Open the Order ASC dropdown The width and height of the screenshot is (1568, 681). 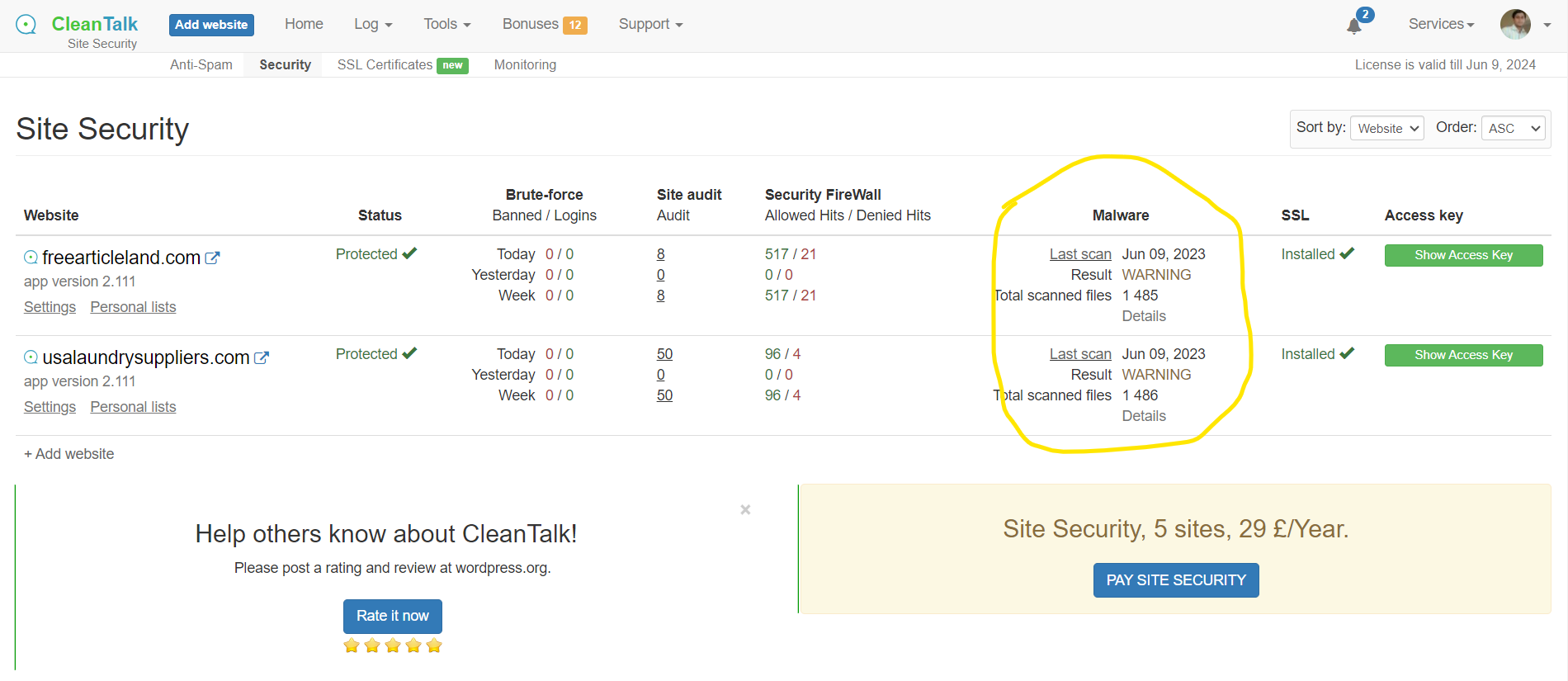tap(1514, 128)
